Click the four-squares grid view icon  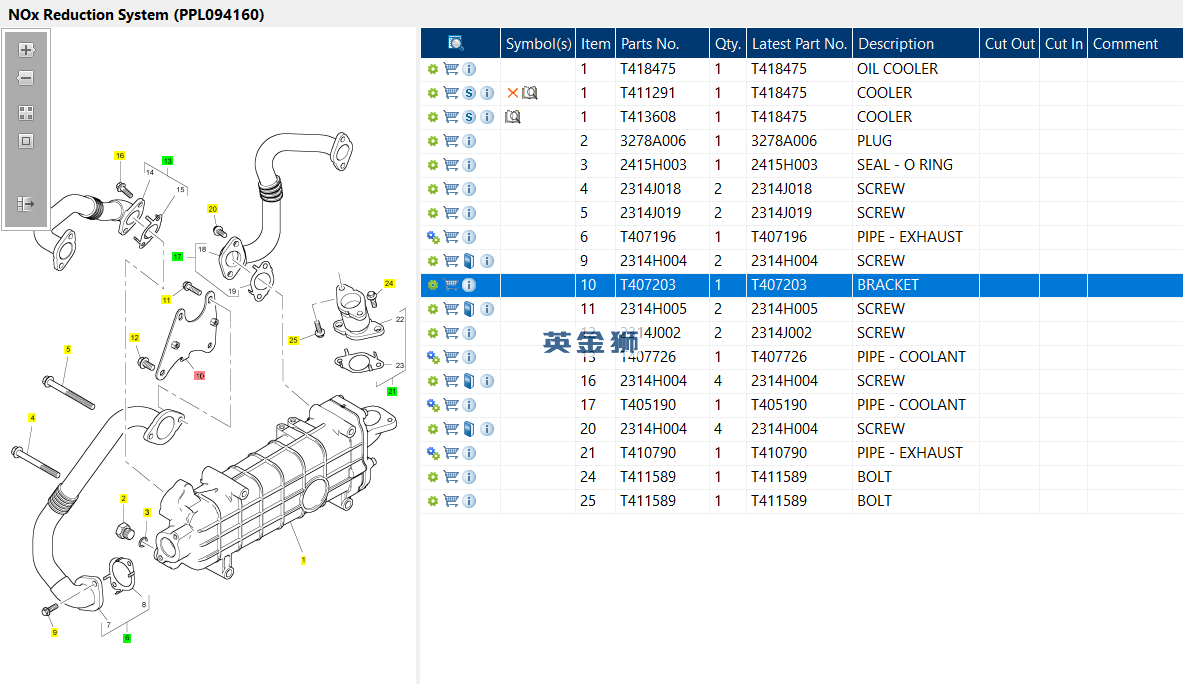tap(26, 113)
